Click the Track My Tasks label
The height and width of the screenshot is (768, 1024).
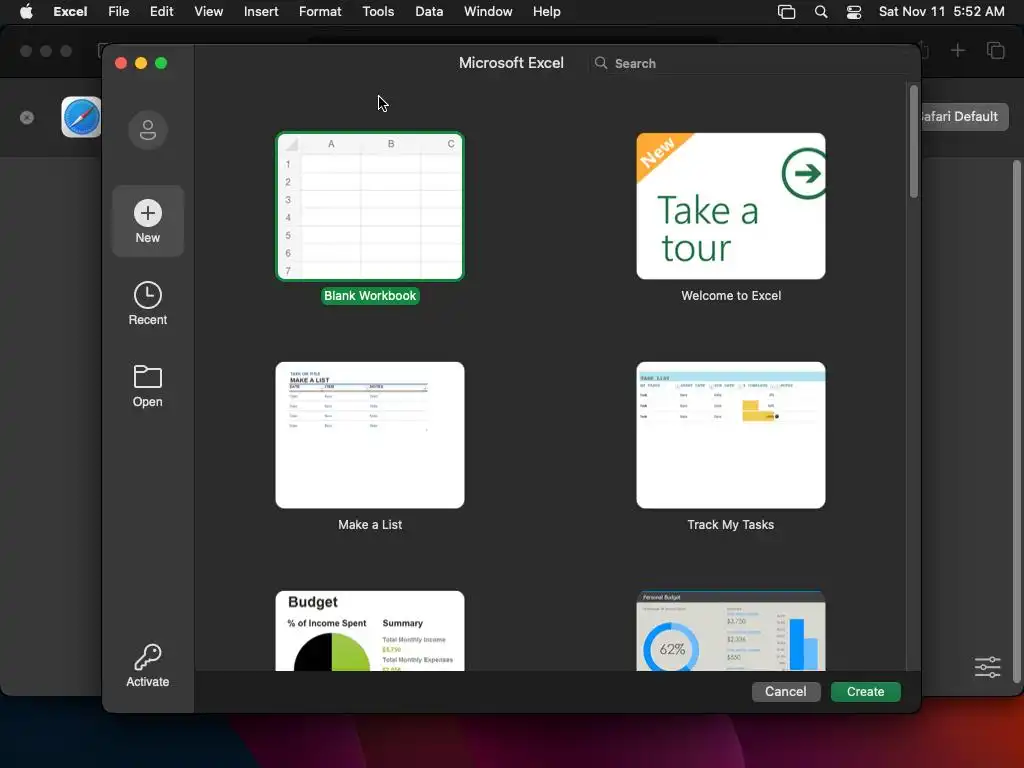point(731,524)
